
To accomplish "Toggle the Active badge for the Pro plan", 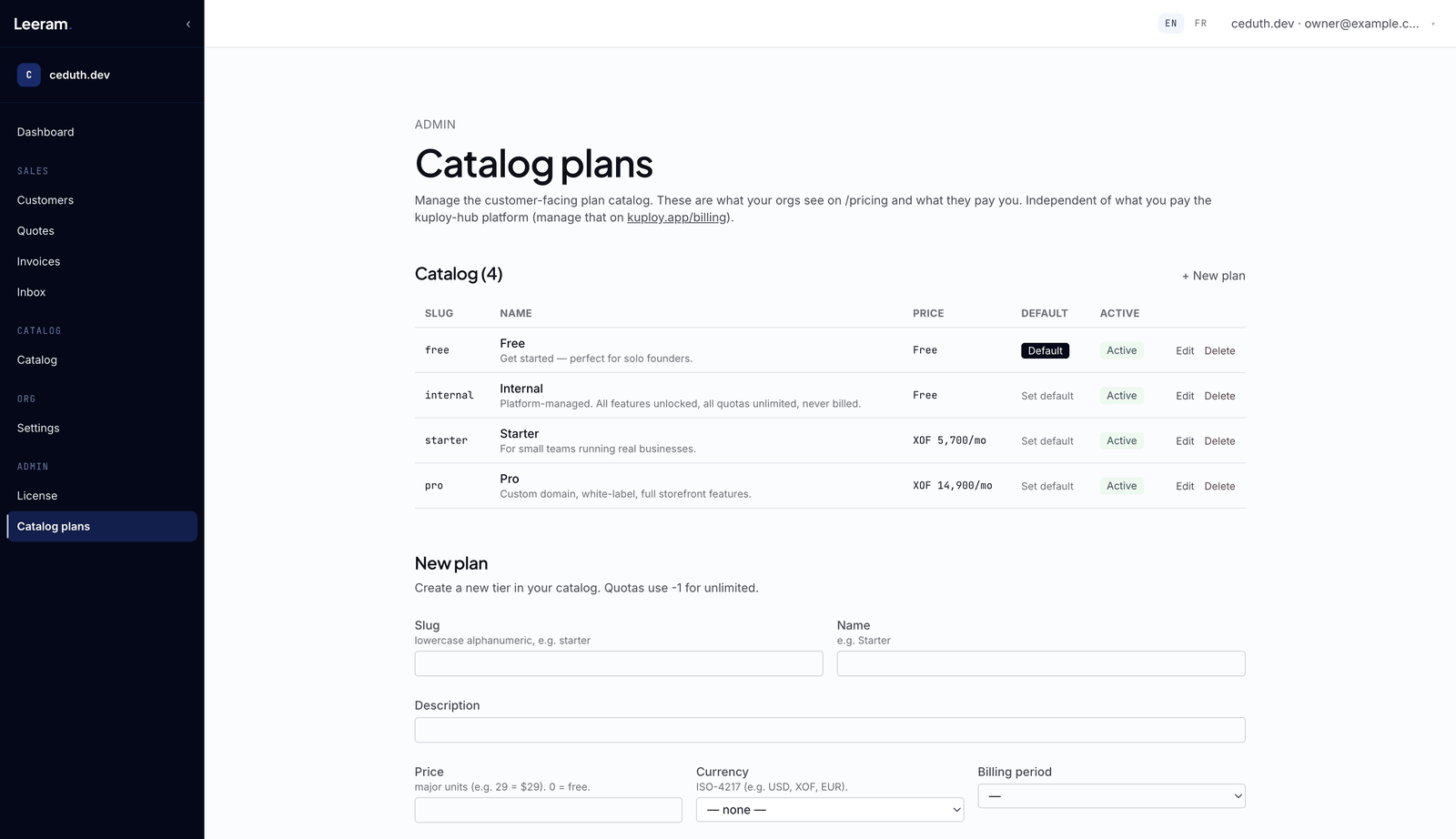I will (1121, 486).
